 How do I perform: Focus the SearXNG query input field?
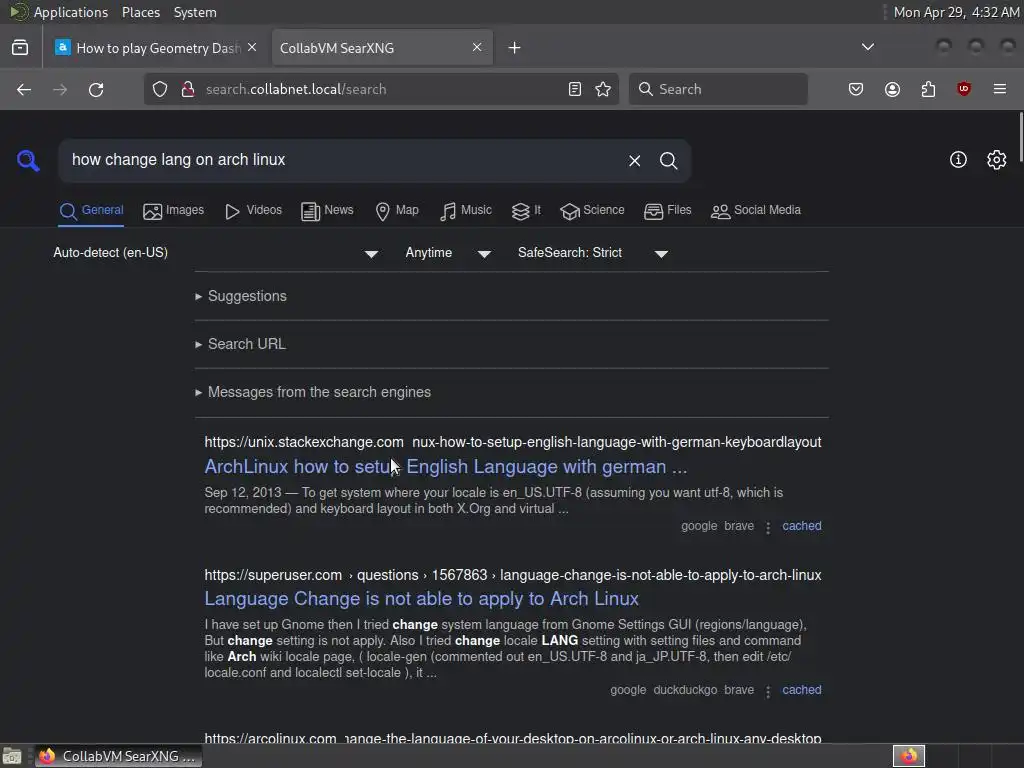click(x=343, y=160)
